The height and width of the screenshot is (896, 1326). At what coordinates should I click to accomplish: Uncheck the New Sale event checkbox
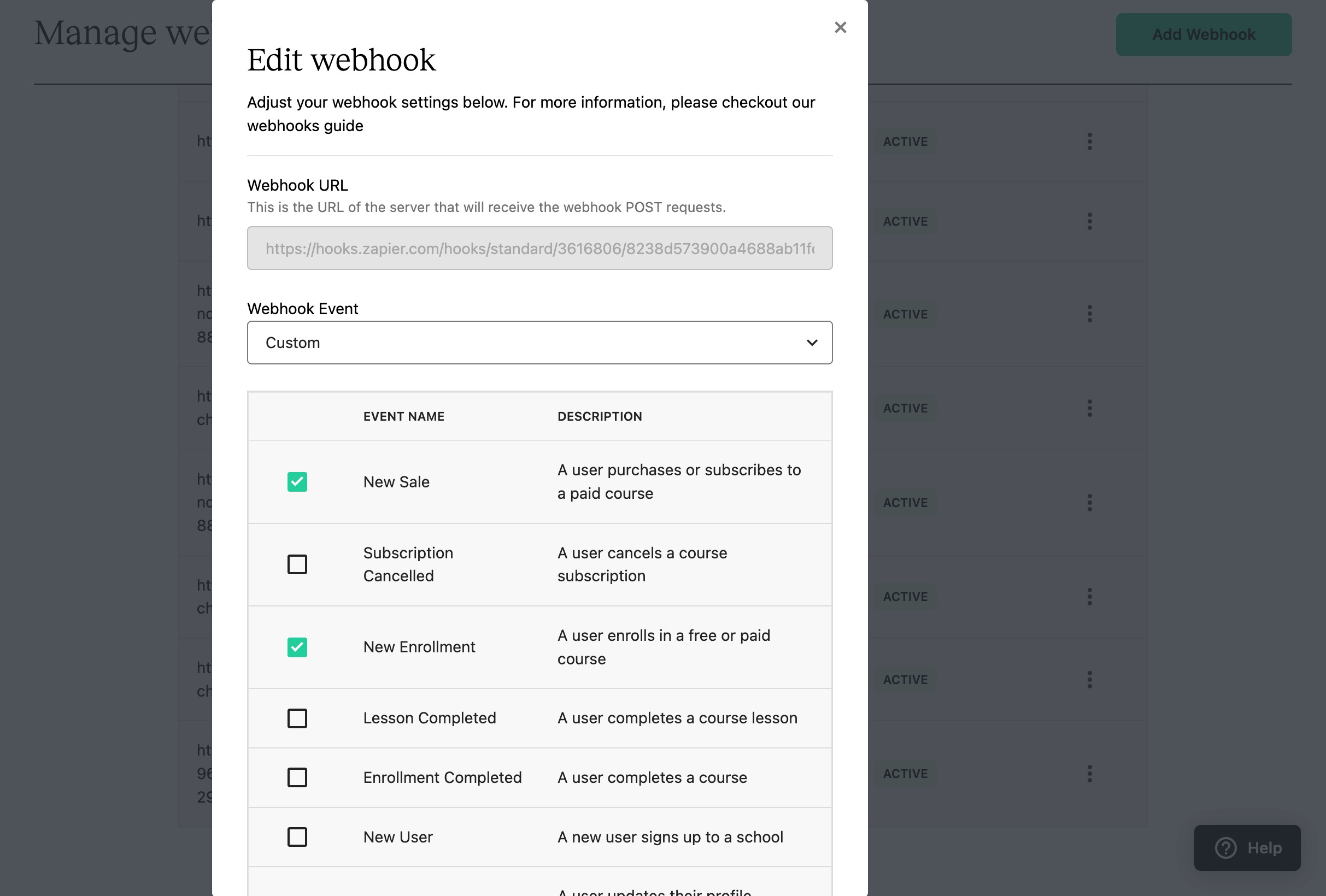pyautogui.click(x=297, y=481)
